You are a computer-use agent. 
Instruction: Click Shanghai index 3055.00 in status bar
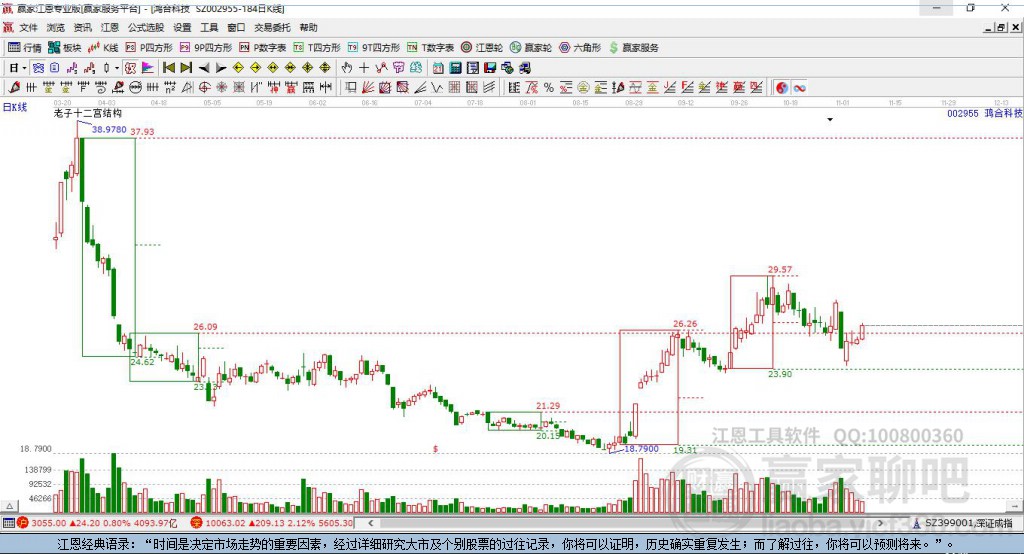click(48, 523)
